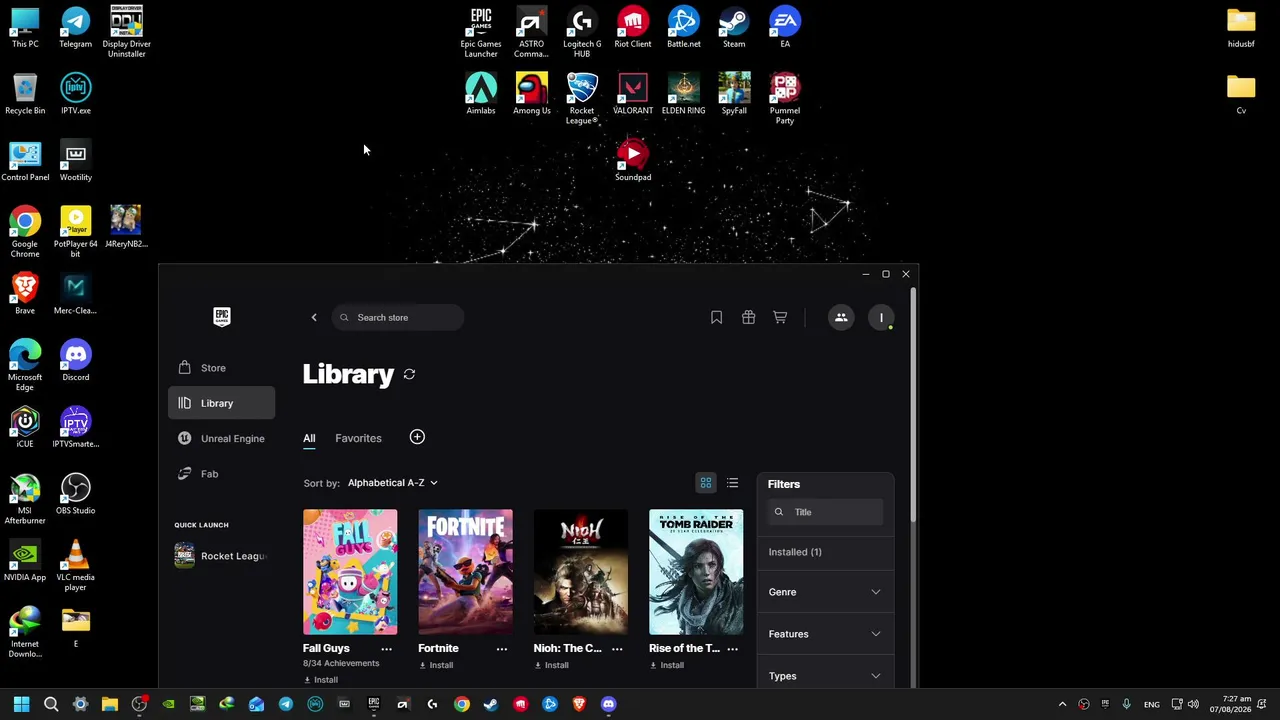The width and height of the screenshot is (1280, 720).
Task: Open the shopping cart in Epic launcher
Action: 780,318
